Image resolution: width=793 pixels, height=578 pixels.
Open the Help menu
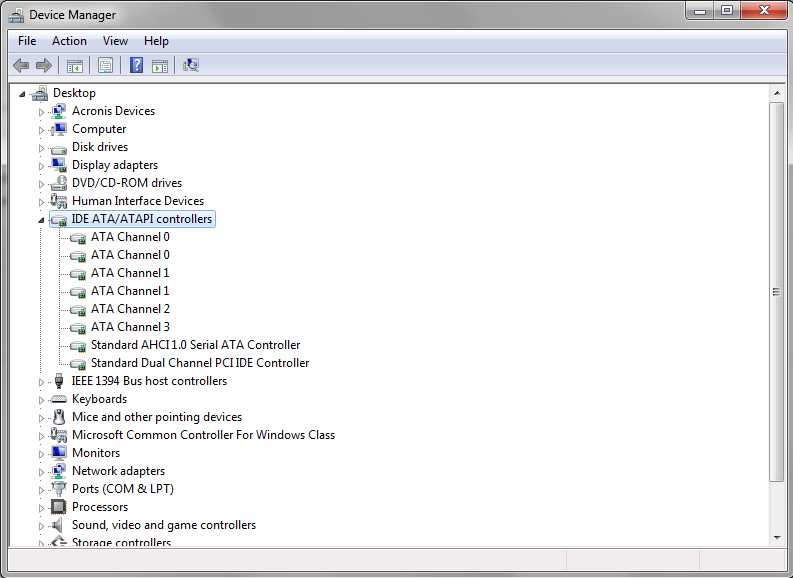click(156, 41)
